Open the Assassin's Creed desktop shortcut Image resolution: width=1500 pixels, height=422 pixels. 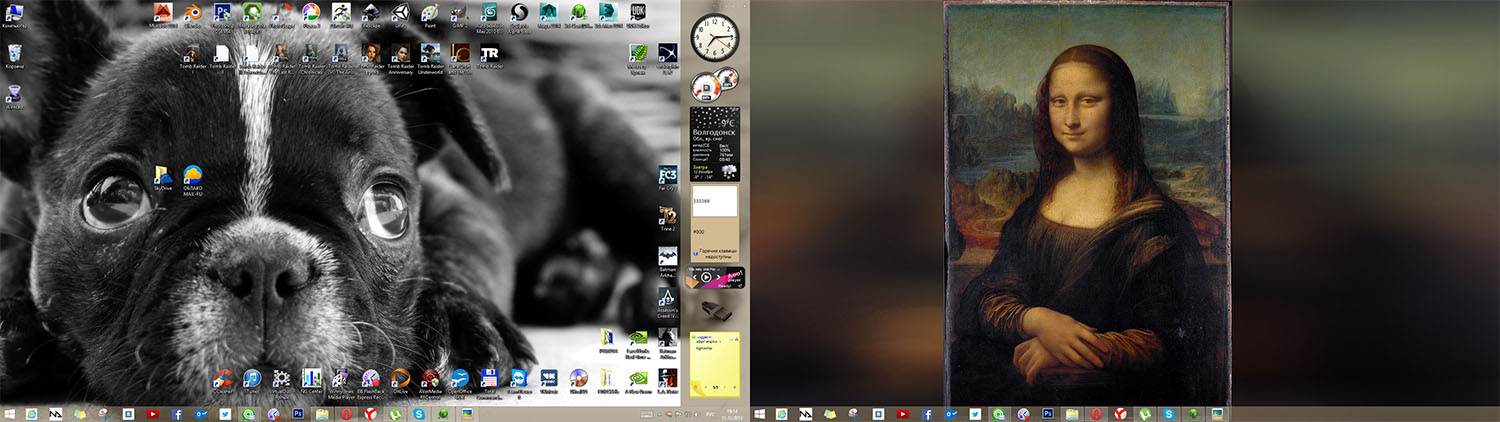[668, 300]
